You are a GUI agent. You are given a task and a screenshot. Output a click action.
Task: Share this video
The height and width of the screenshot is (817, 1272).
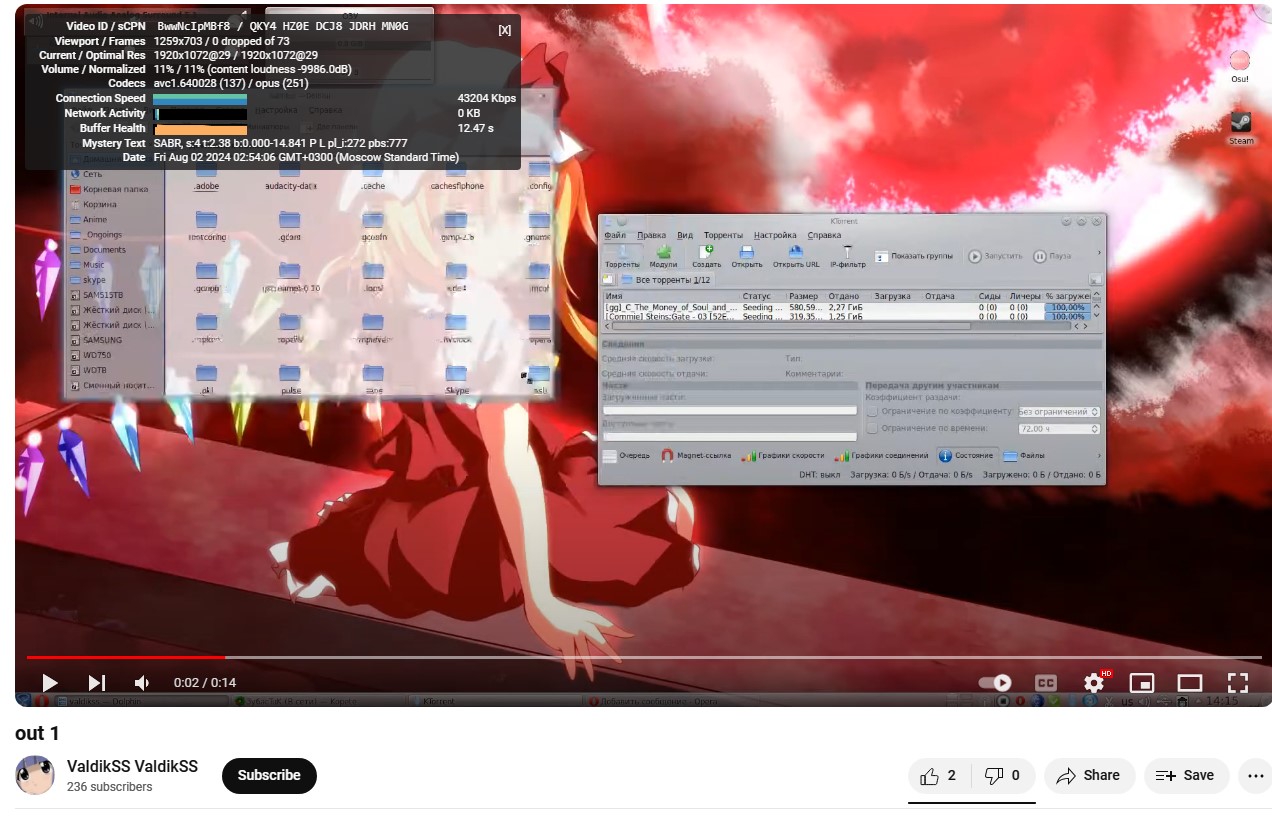click(1089, 776)
